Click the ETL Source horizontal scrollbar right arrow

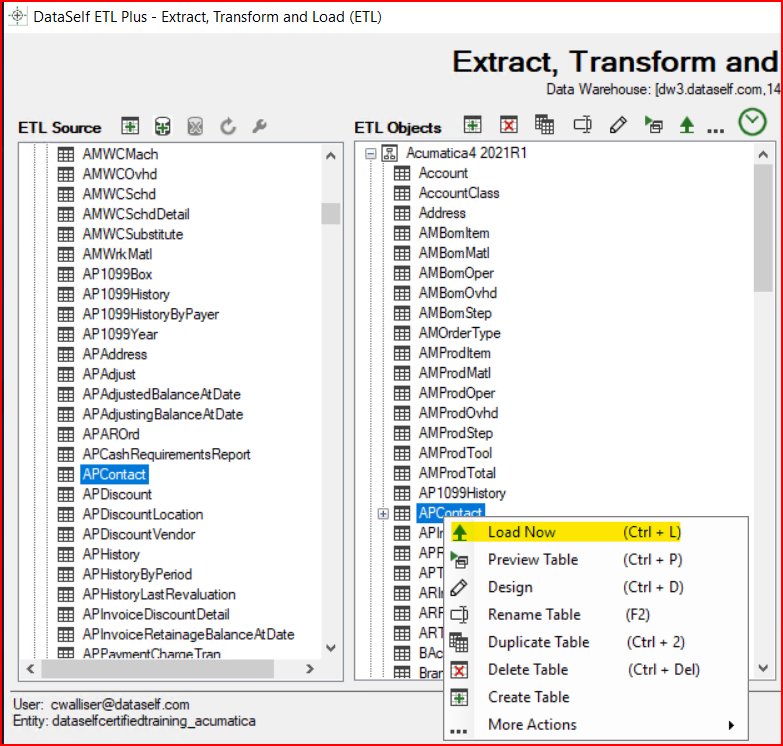click(x=311, y=669)
